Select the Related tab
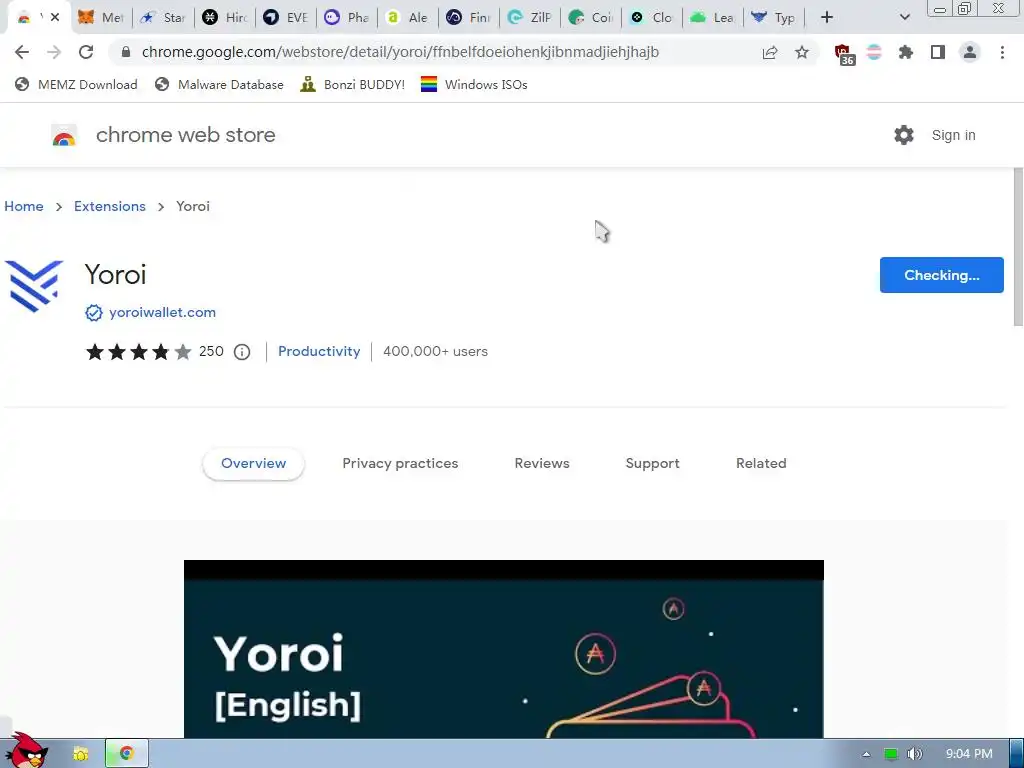Screen dimensions: 1024x768 pyautogui.click(x=761, y=464)
